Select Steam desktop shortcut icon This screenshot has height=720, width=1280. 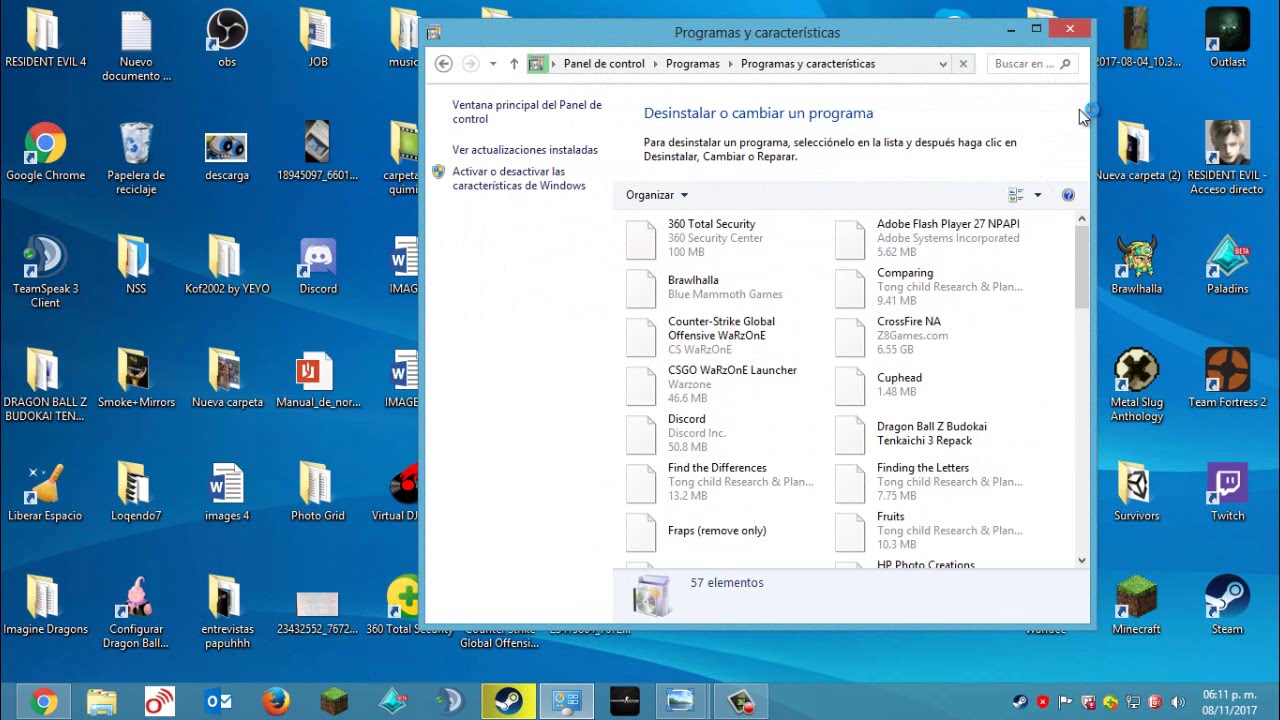point(1228,606)
